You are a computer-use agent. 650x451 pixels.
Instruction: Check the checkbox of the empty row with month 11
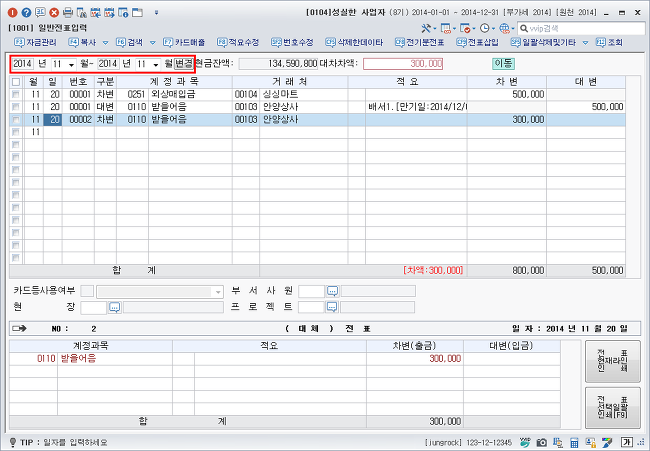point(16,132)
